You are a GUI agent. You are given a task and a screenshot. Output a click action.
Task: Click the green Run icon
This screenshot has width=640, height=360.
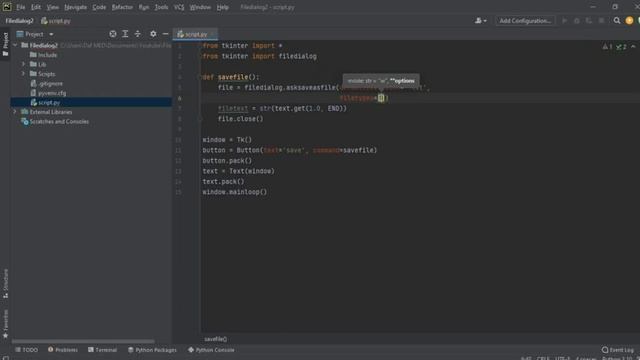pyautogui.click(x=564, y=20)
